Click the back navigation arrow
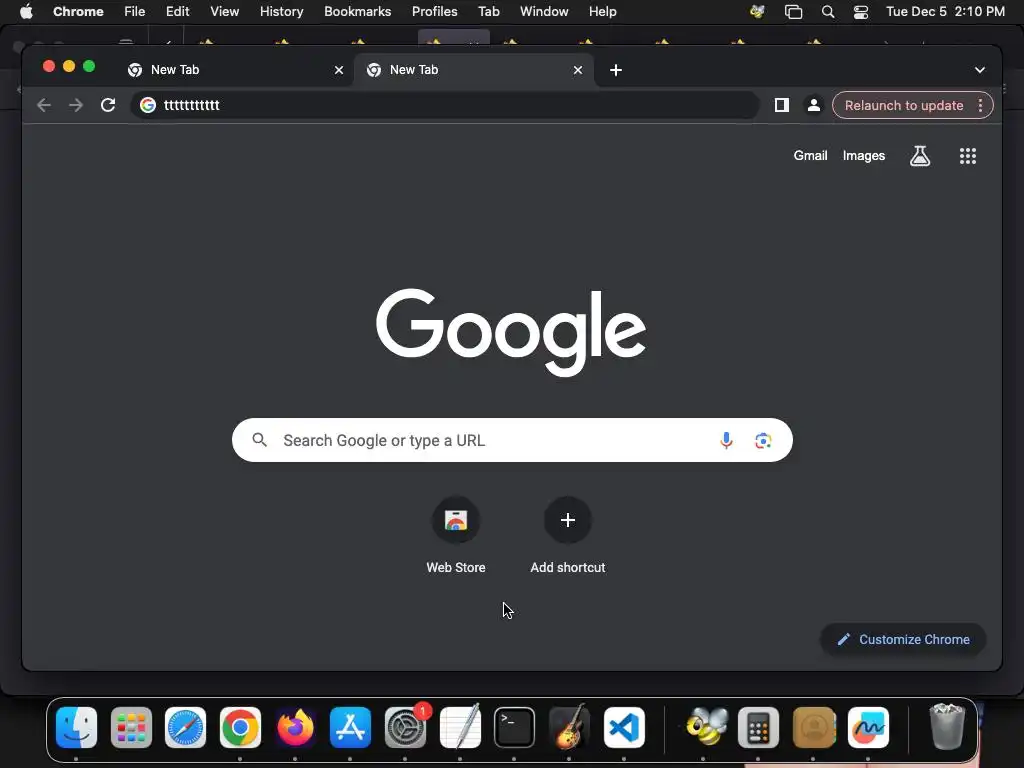 (x=44, y=105)
